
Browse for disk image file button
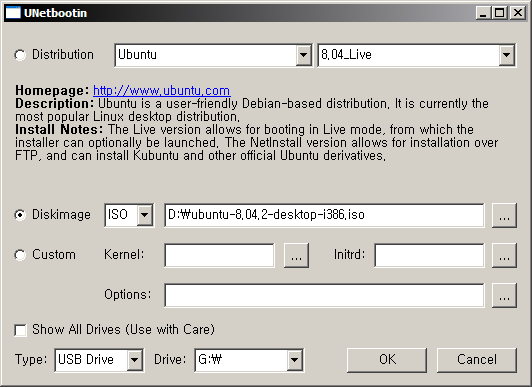pyautogui.click(x=504, y=215)
